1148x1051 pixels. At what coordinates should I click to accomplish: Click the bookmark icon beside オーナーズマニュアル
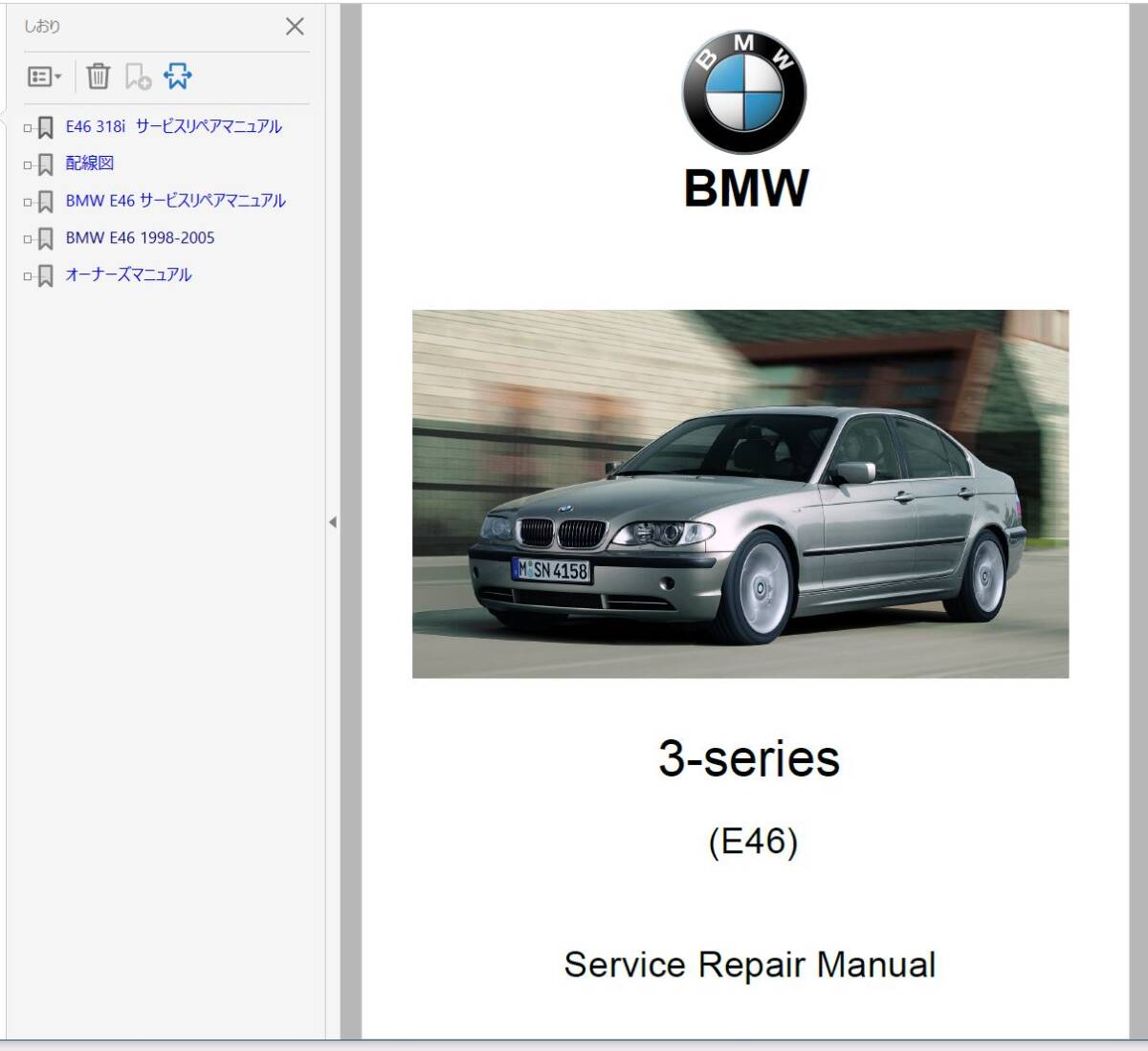(45, 276)
